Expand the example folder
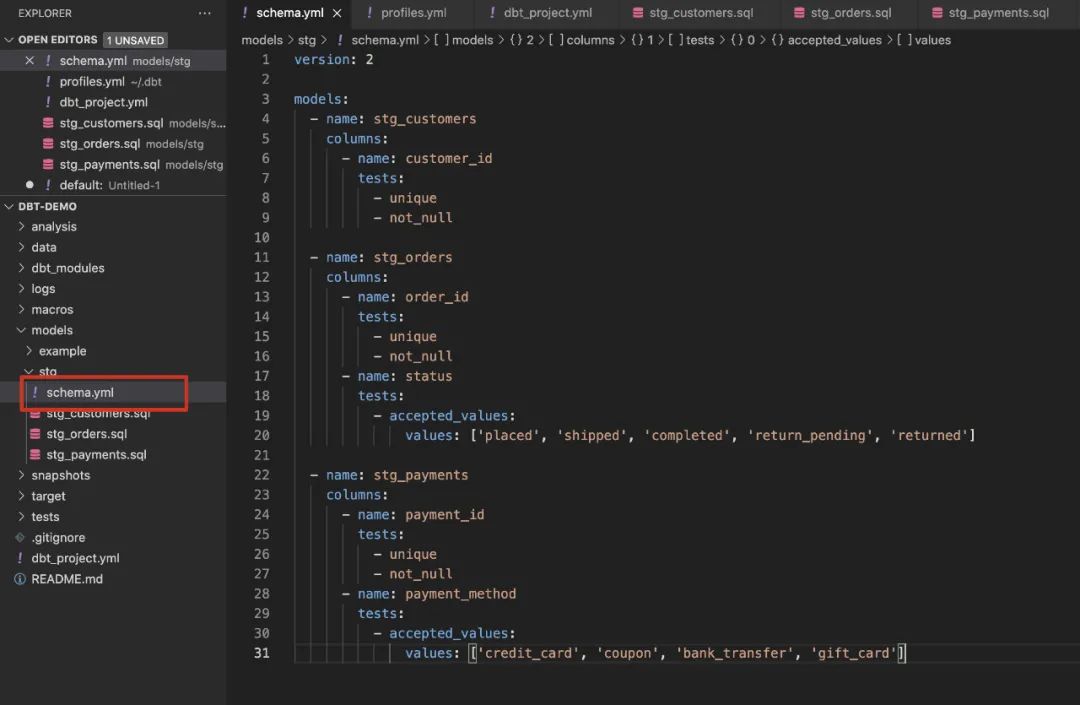The height and width of the screenshot is (705, 1080). pos(29,350)
